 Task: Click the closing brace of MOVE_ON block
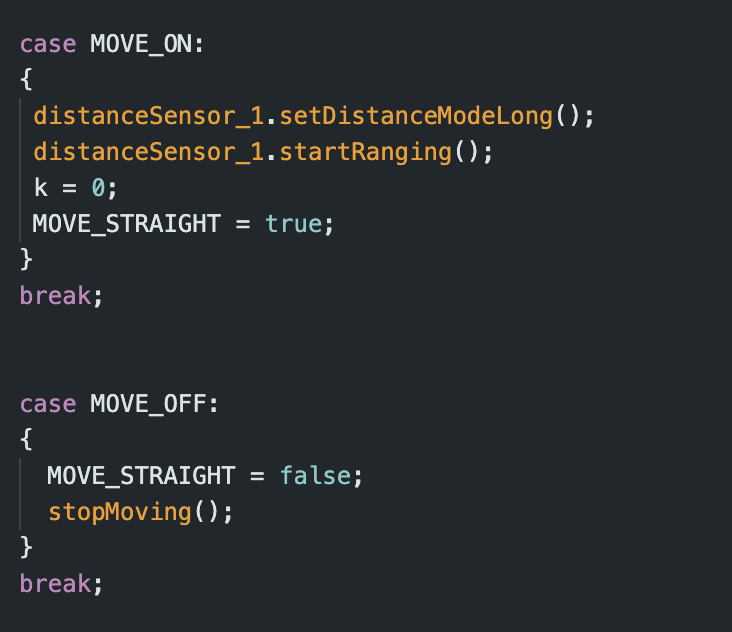(26, 259)
